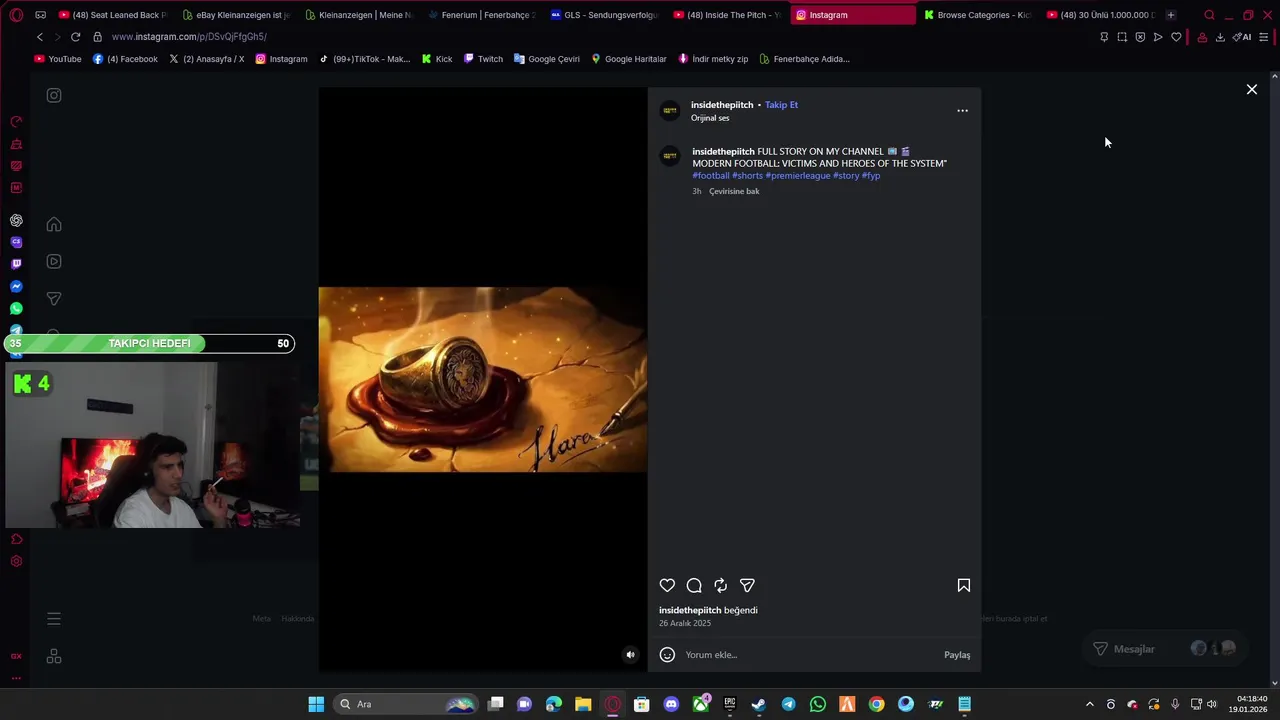Image resolution: width=1280 pixels, height=720 pixels.
Task: Open Kick bookmark
Action: click(437, 59)
